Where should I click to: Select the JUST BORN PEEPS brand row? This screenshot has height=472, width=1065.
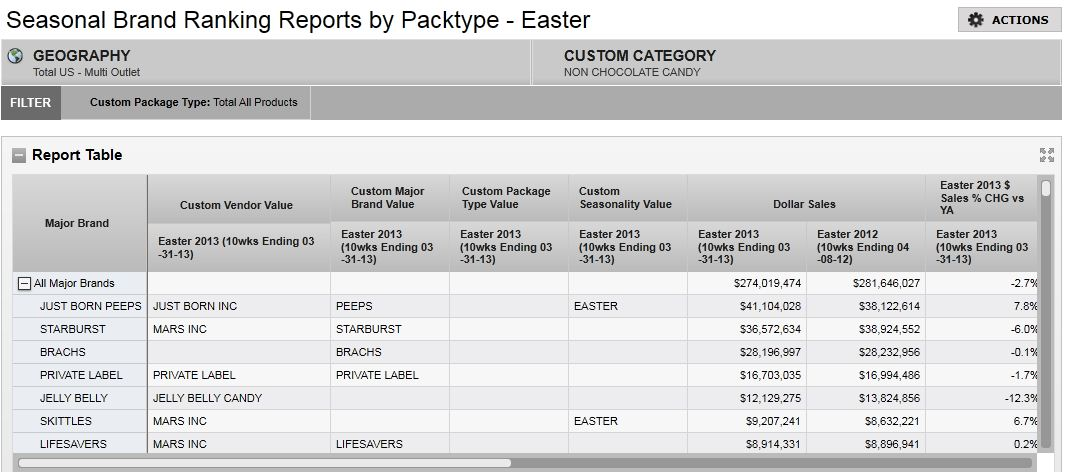coord(91,306)
